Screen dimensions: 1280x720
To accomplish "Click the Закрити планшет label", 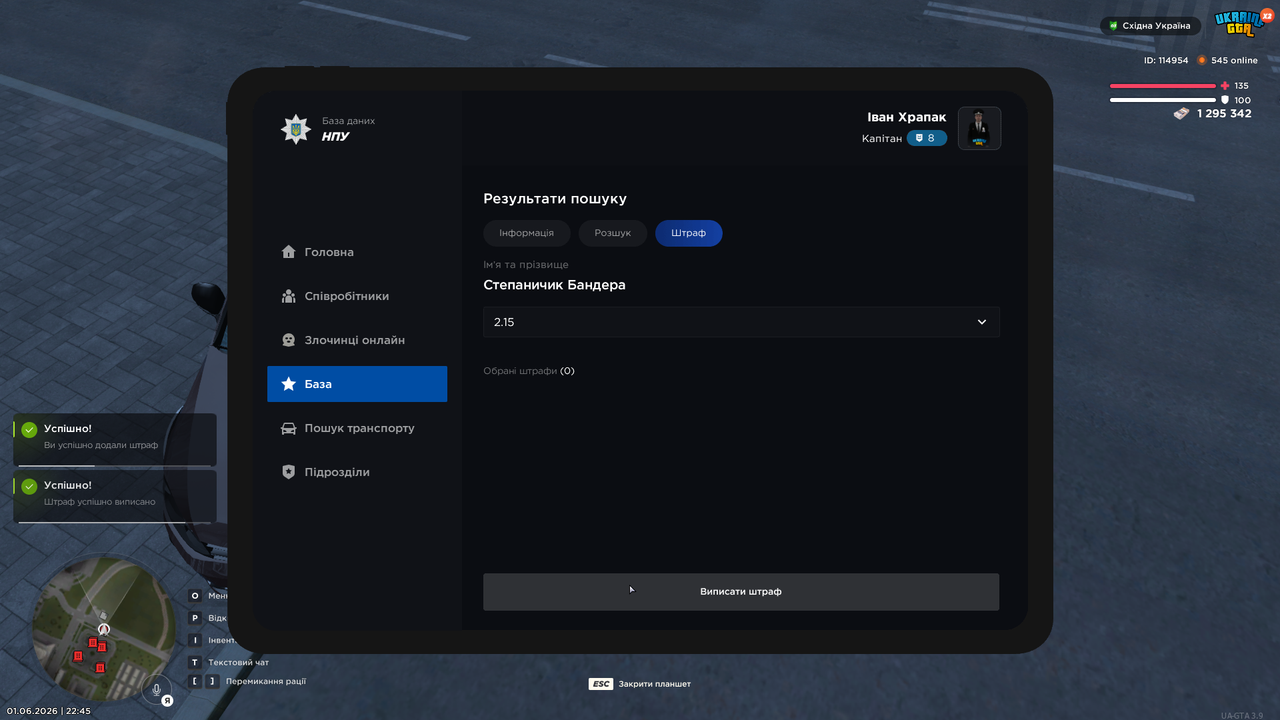I will pyautogui.click(x=655, y=684).
